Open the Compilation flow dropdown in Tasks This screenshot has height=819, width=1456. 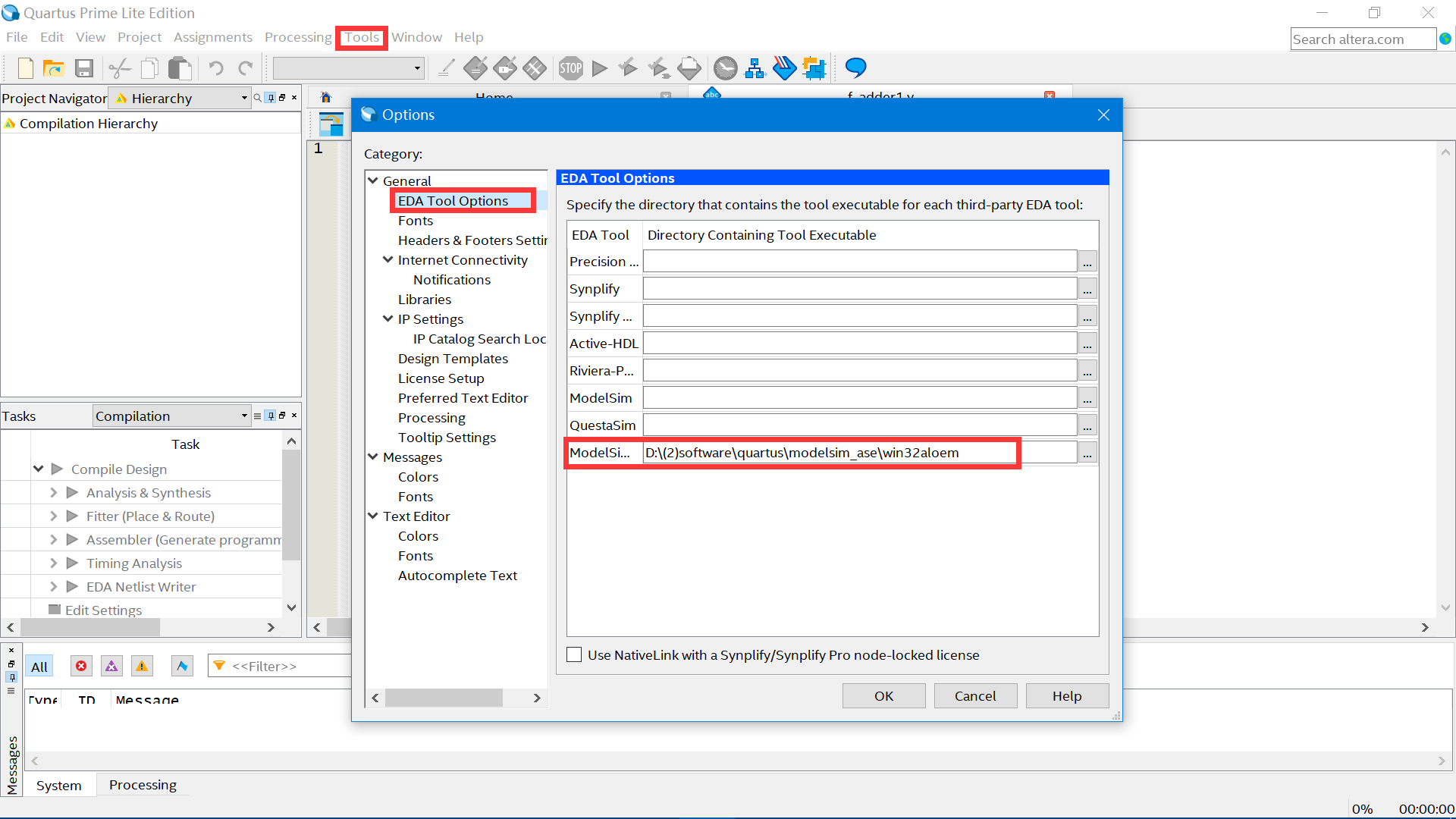tap(244, 415)
